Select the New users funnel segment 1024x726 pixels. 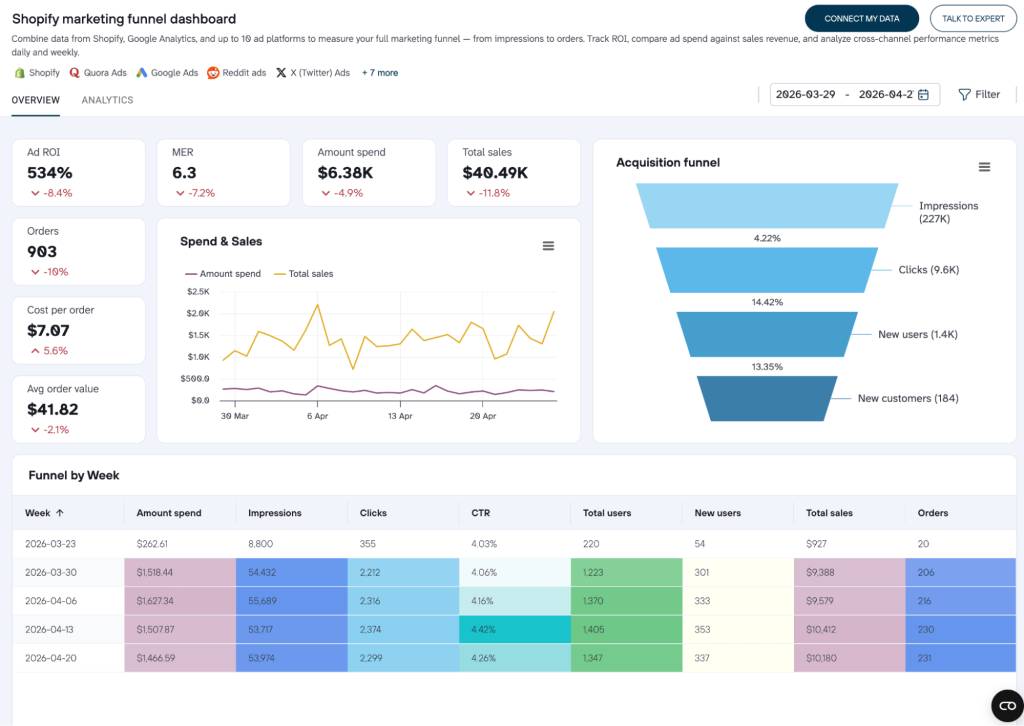pos(767,334)
